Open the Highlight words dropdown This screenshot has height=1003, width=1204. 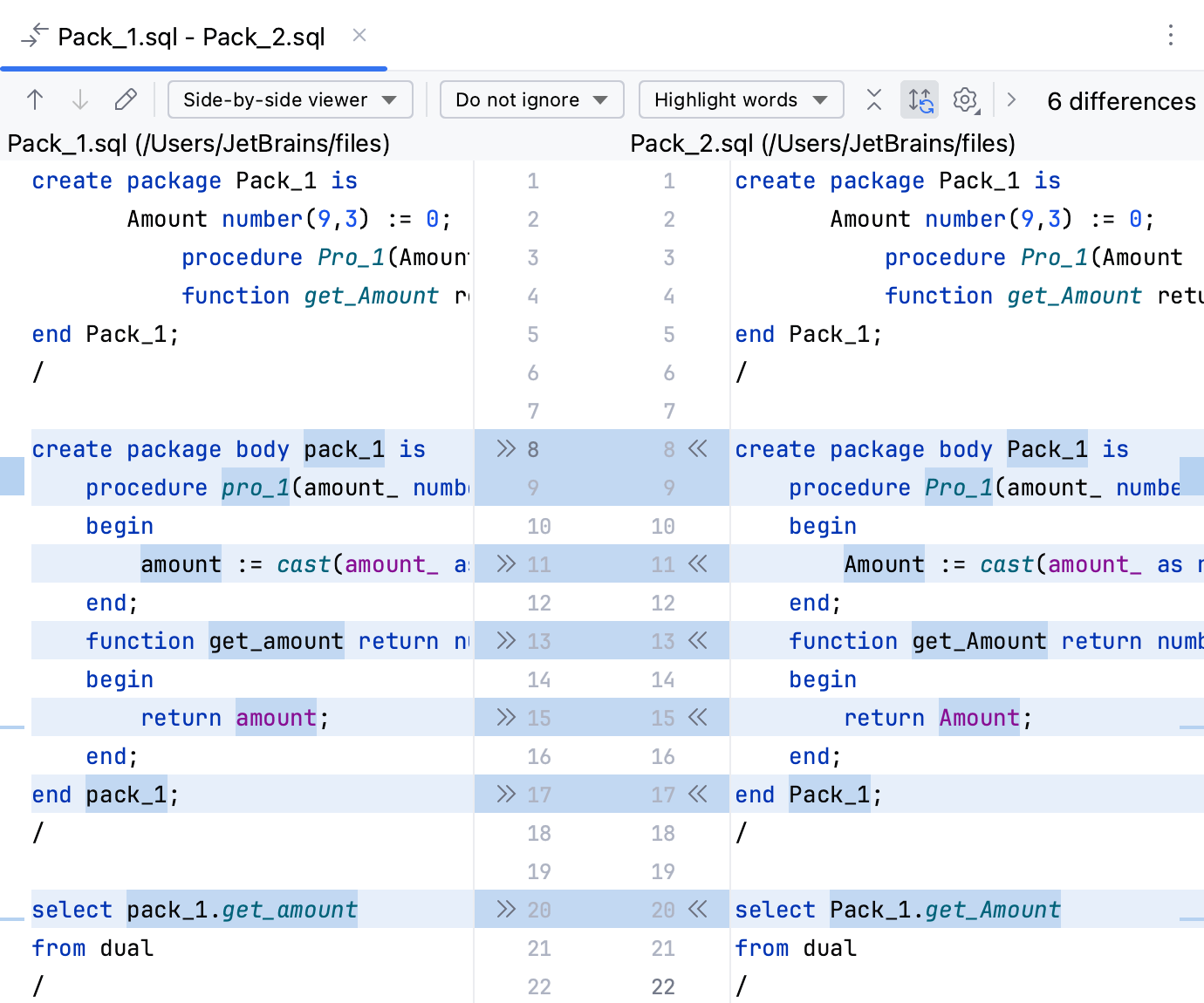click(741, 100)
